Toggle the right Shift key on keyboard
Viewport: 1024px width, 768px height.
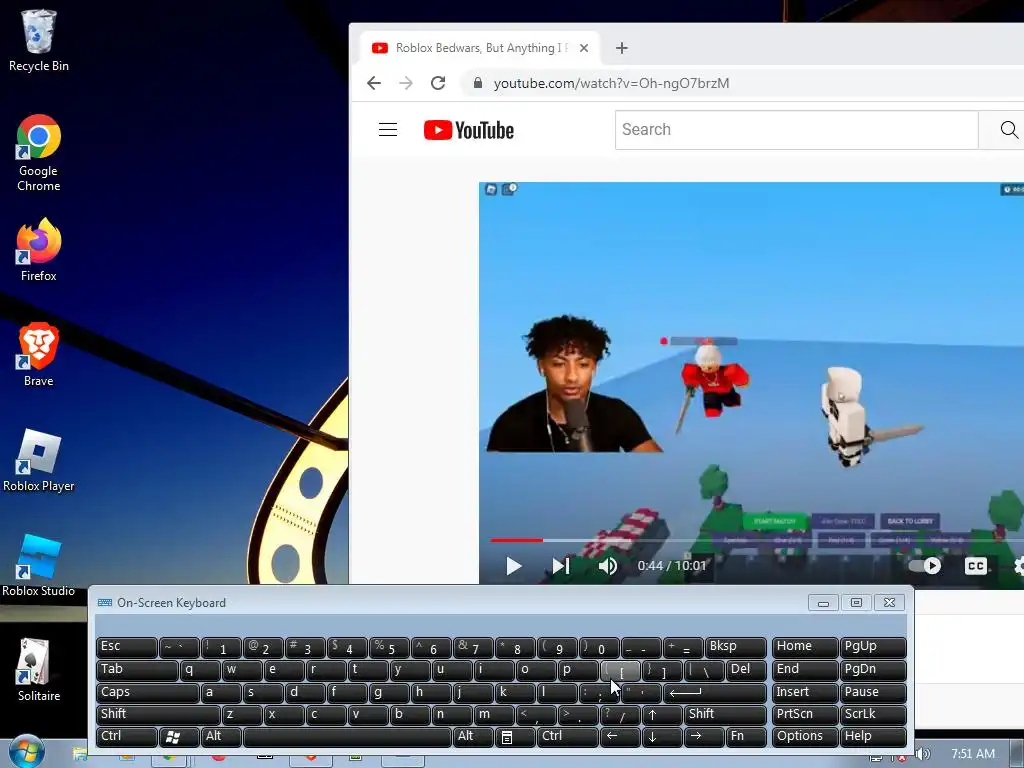[725, 714]
